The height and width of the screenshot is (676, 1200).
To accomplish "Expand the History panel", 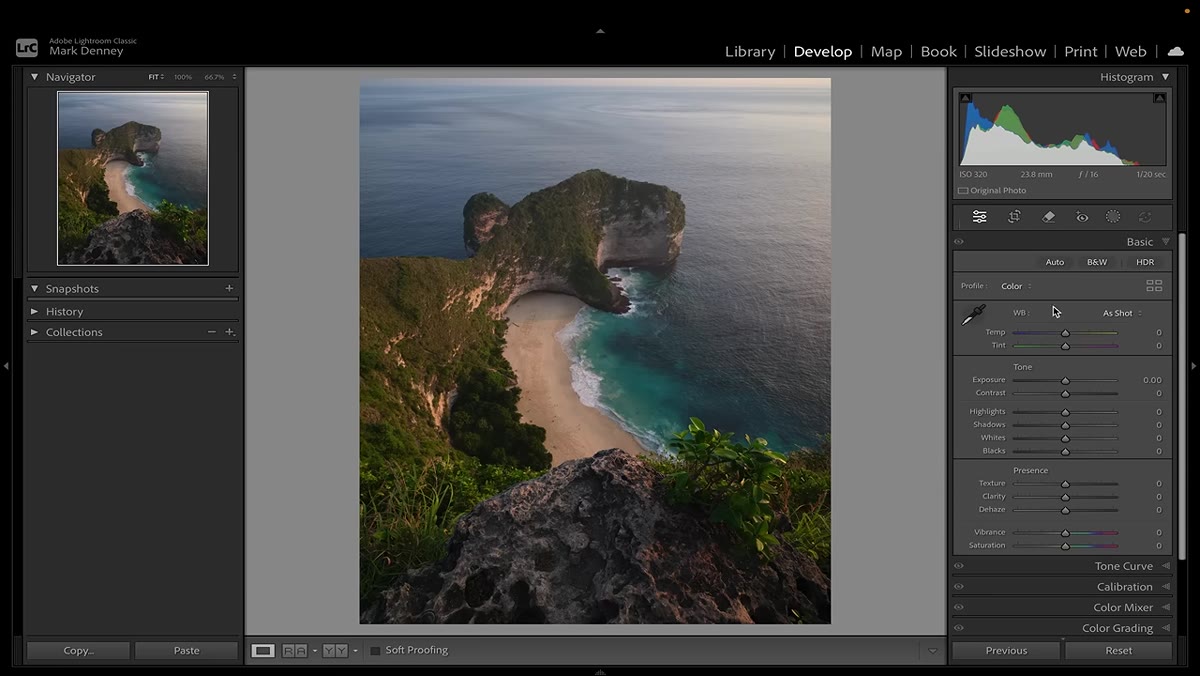I will [35, 311].
